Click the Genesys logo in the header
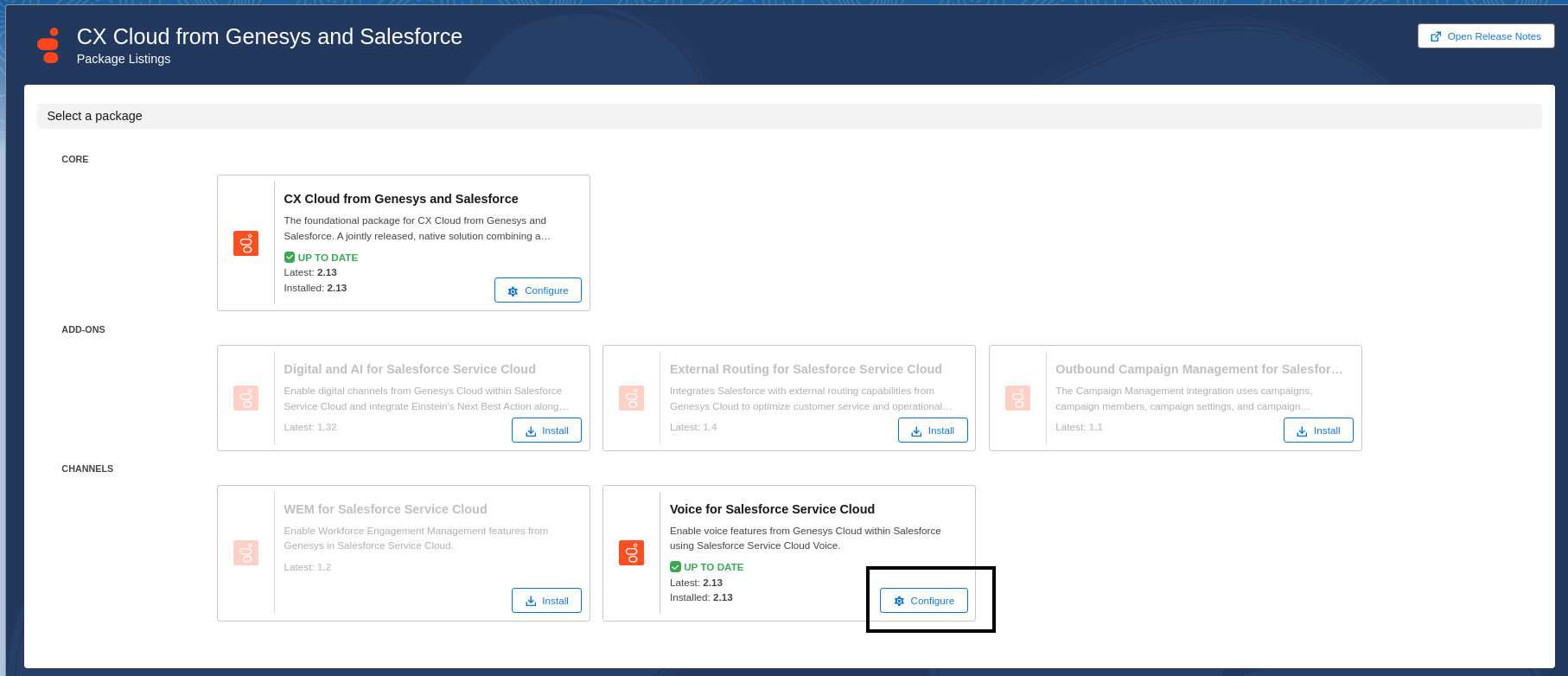 [x=48, y=46]
